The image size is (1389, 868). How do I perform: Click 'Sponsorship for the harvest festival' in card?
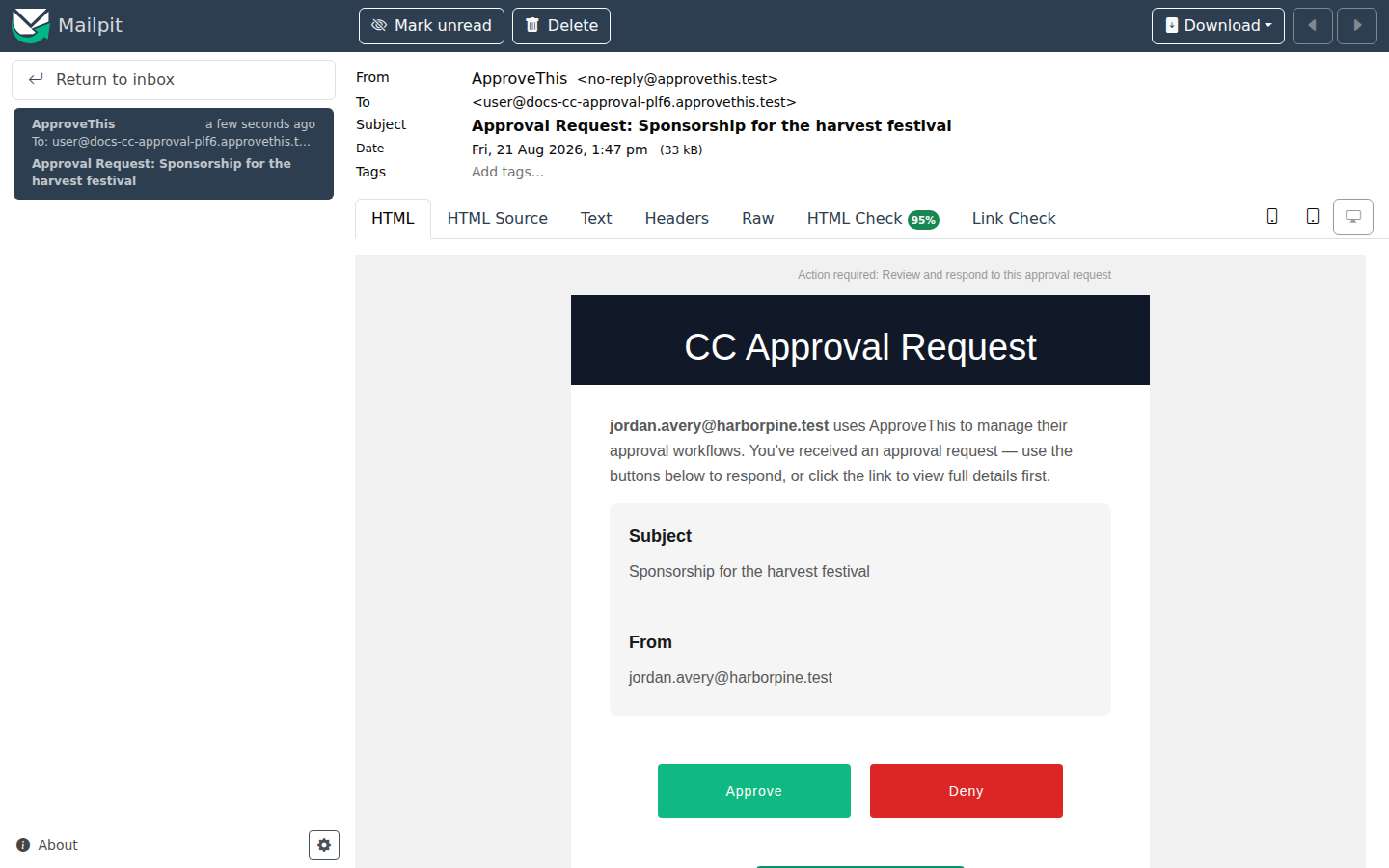point(749,572)
